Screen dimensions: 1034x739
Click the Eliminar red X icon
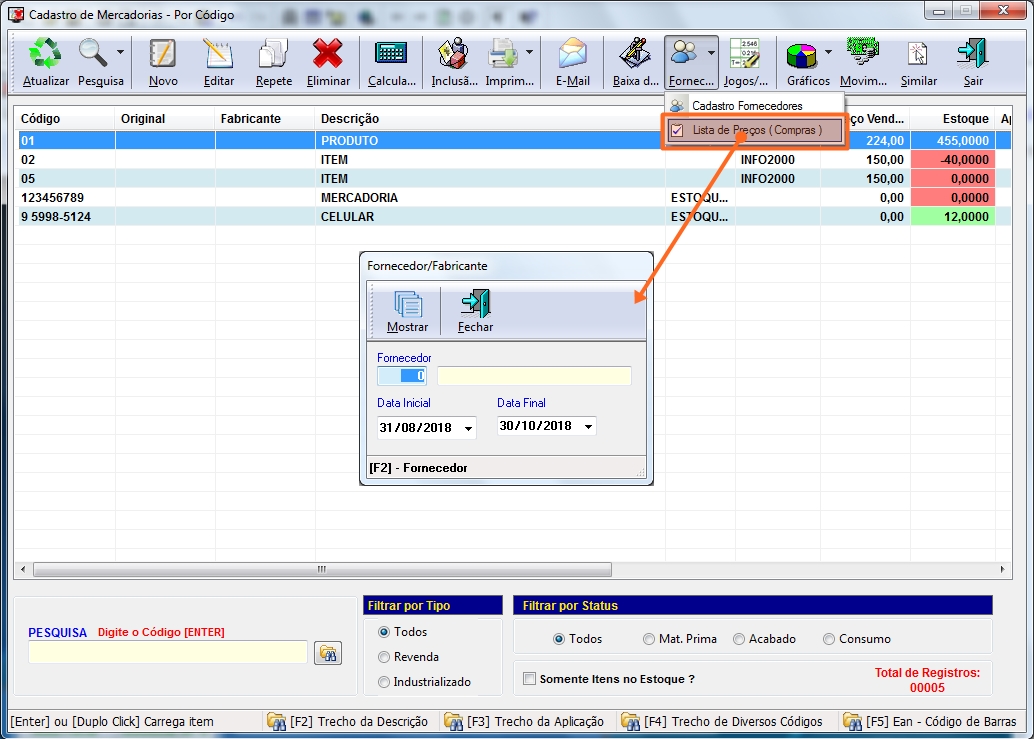click(328, 55)
